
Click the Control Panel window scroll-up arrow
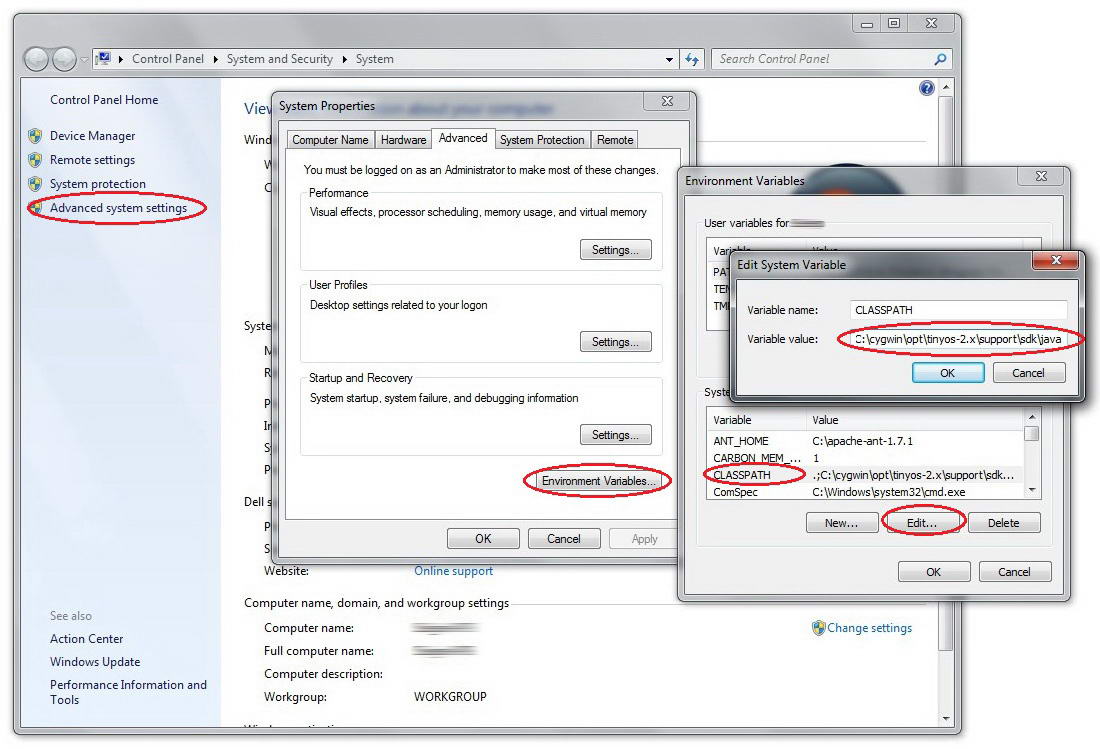point(946,87)
